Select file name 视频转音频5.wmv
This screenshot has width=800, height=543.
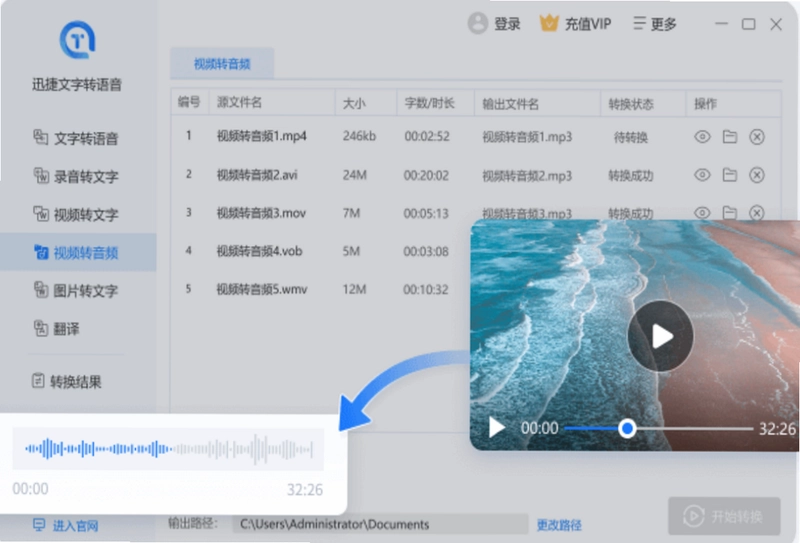[x=262, y=289]
